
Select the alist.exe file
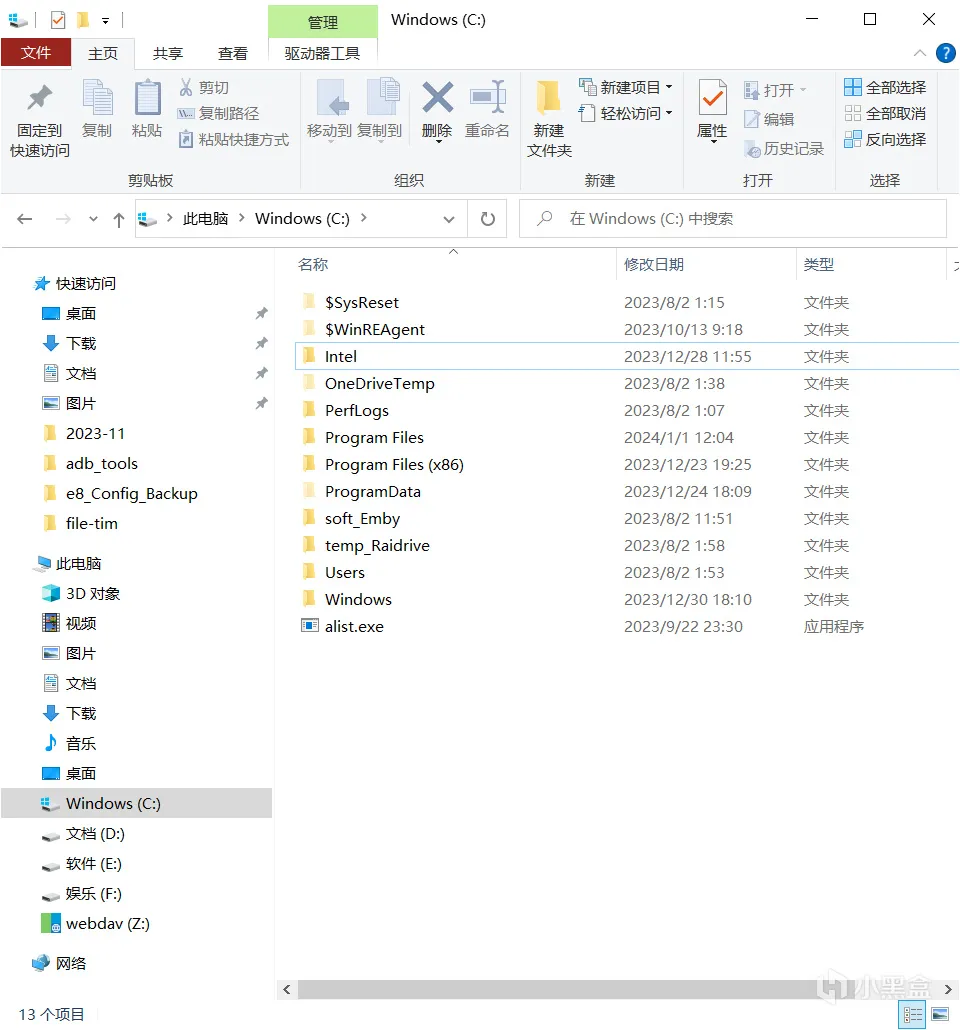coord(354,627)
